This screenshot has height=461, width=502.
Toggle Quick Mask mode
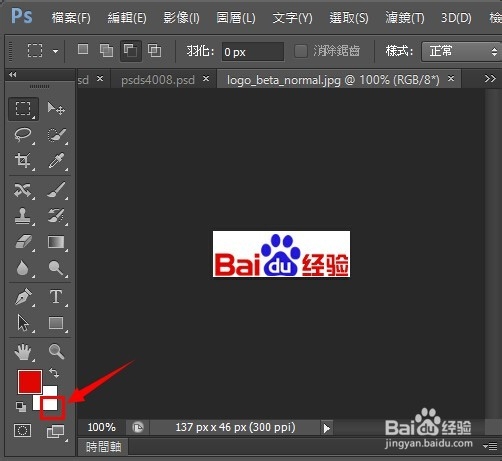tap(23, 431)
